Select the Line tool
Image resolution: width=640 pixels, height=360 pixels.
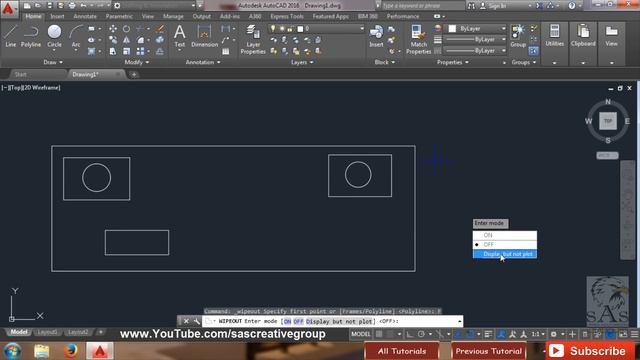pyautogui.click(x=11, y=36)
